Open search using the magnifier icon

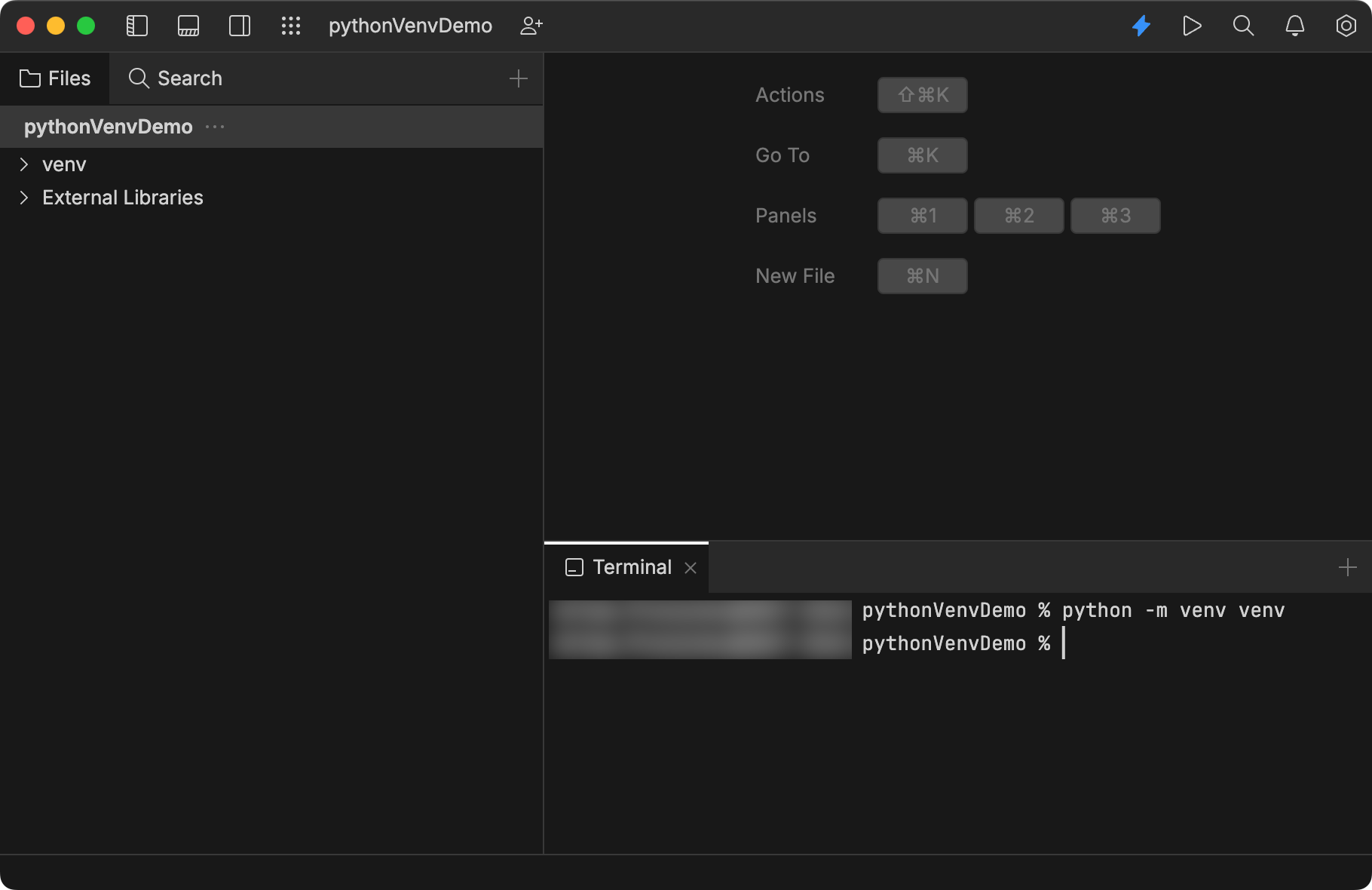(1243, 25)
